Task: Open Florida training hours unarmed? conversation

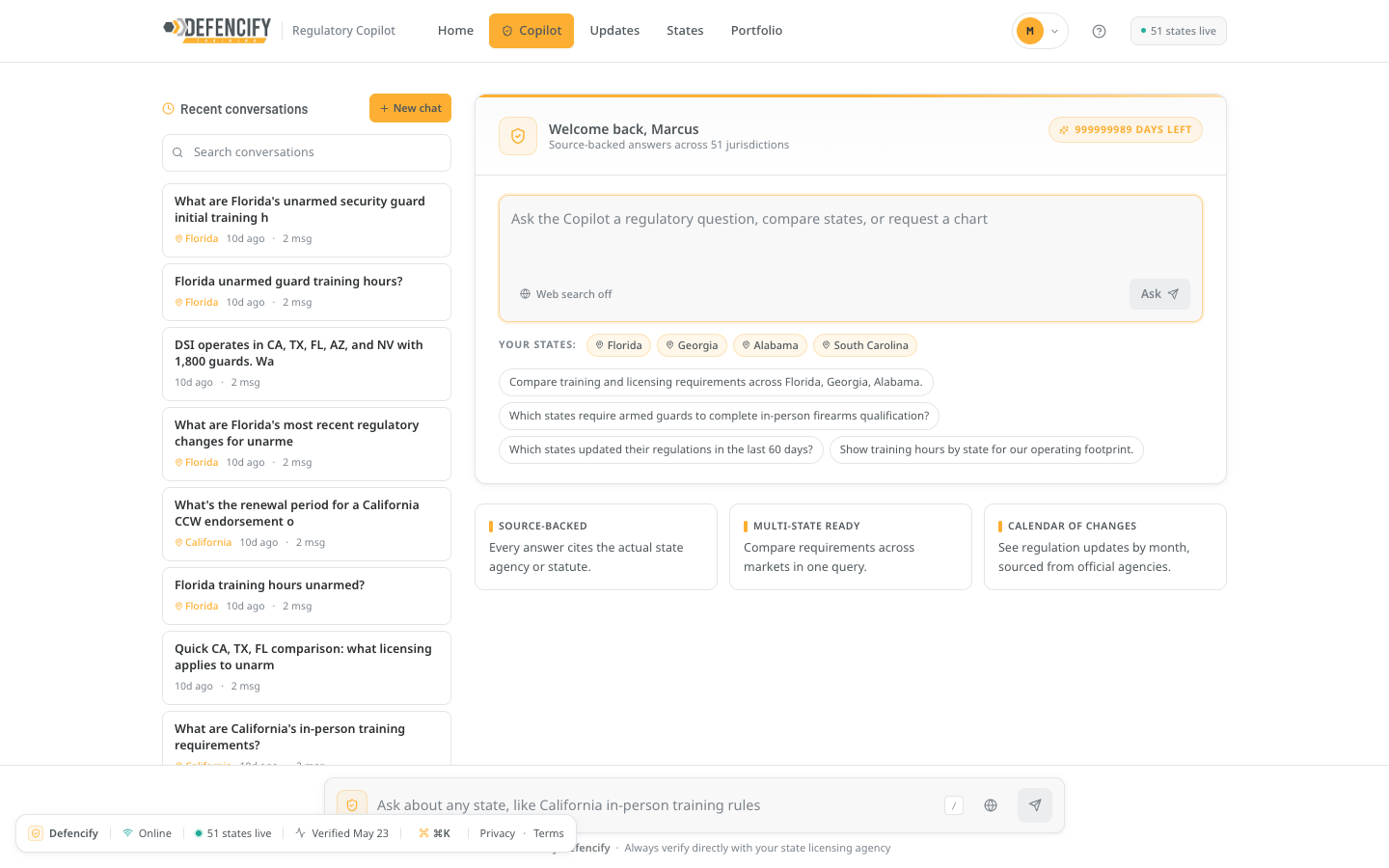Action: 307,596
